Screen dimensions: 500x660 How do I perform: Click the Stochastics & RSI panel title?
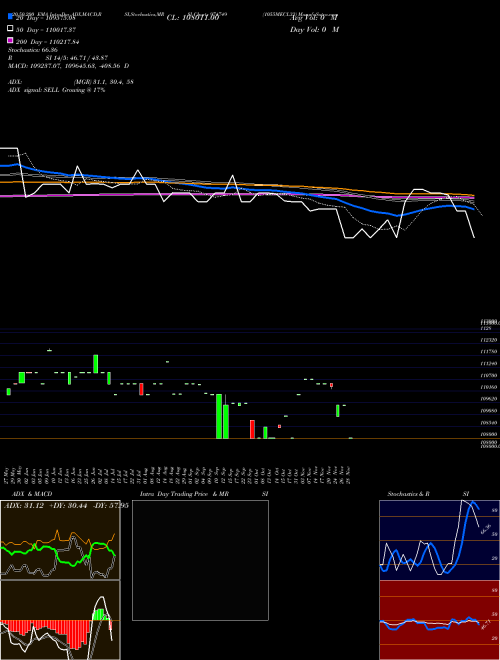pyautogui.click(x=428, y=494)
